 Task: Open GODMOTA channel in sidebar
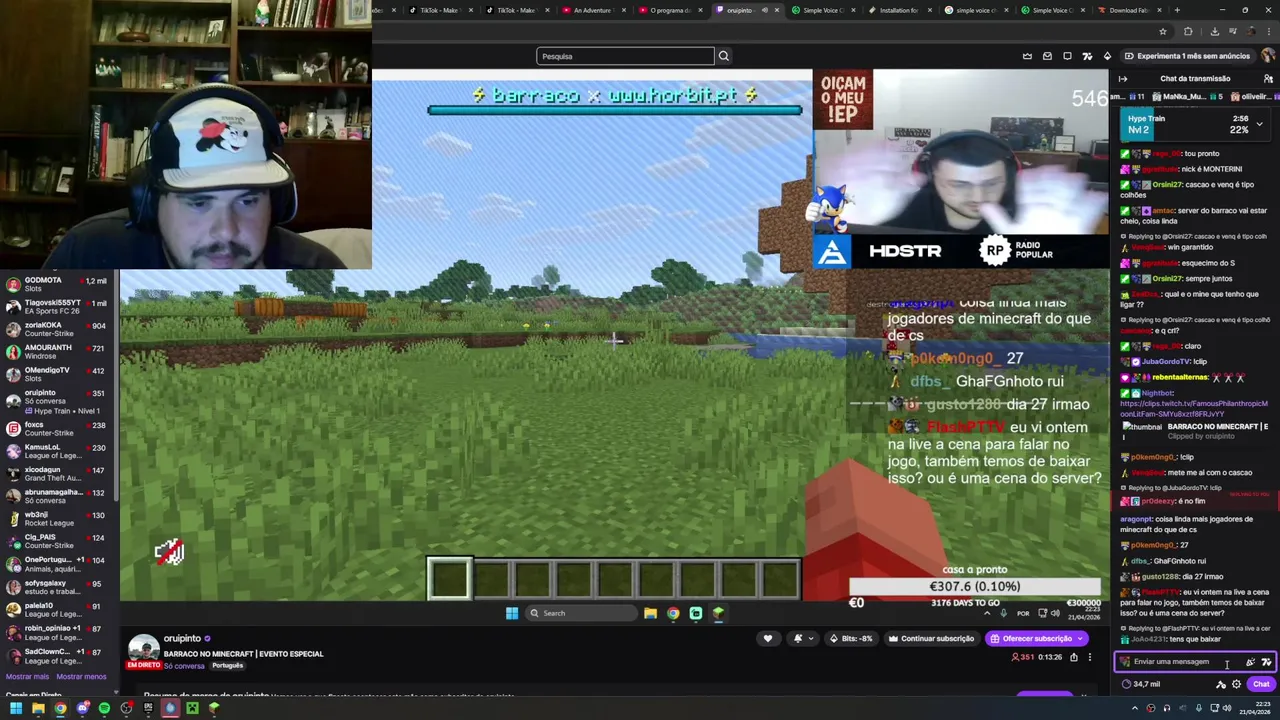point(57,285)
